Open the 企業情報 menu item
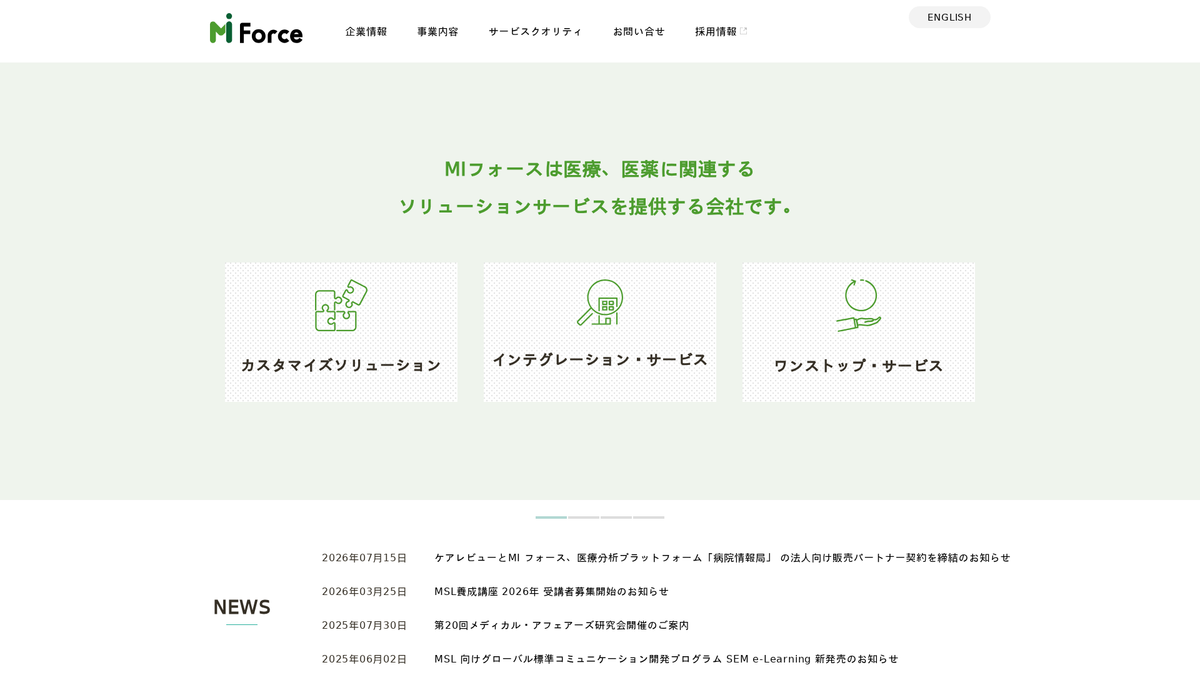1200x675 pixels. [x=366, y=31]
